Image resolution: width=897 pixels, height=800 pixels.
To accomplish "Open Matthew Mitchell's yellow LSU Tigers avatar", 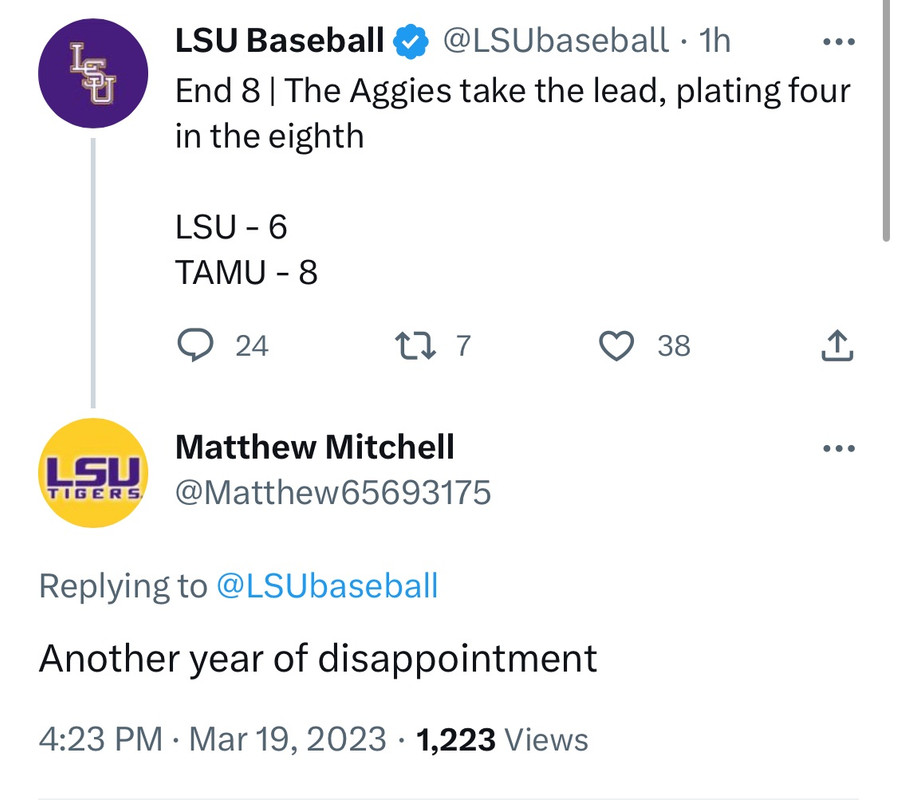I will 92,472.
